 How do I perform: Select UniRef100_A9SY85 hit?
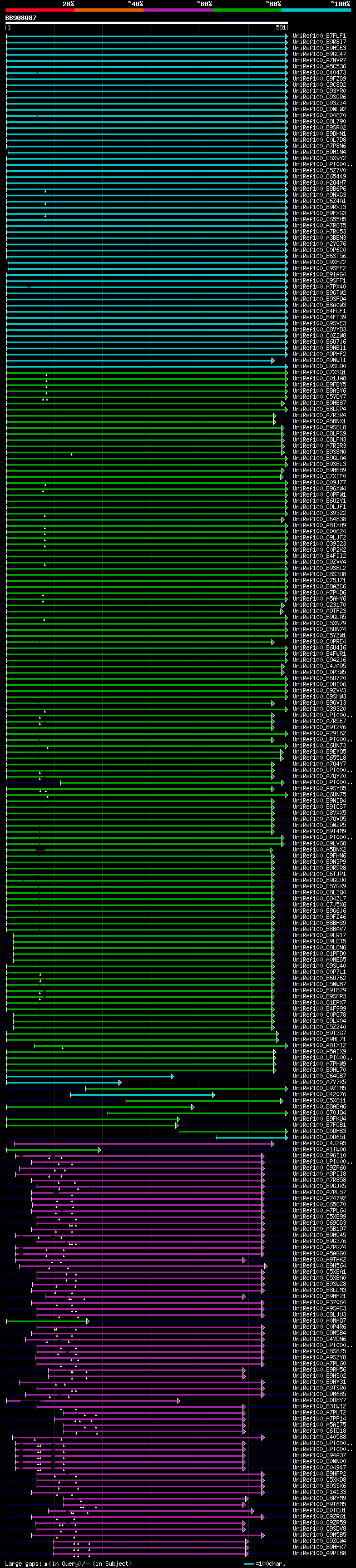(319, 788)
